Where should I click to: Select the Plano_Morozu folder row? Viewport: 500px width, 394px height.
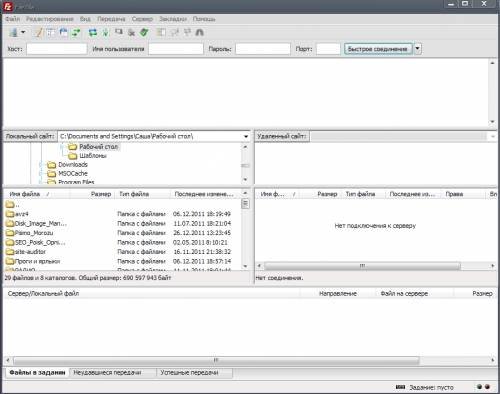tap(122, 233)
